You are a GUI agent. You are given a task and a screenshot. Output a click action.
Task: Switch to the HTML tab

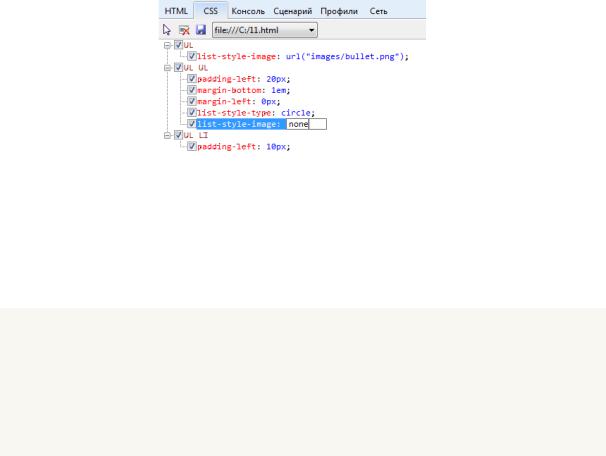click(176, 11)
